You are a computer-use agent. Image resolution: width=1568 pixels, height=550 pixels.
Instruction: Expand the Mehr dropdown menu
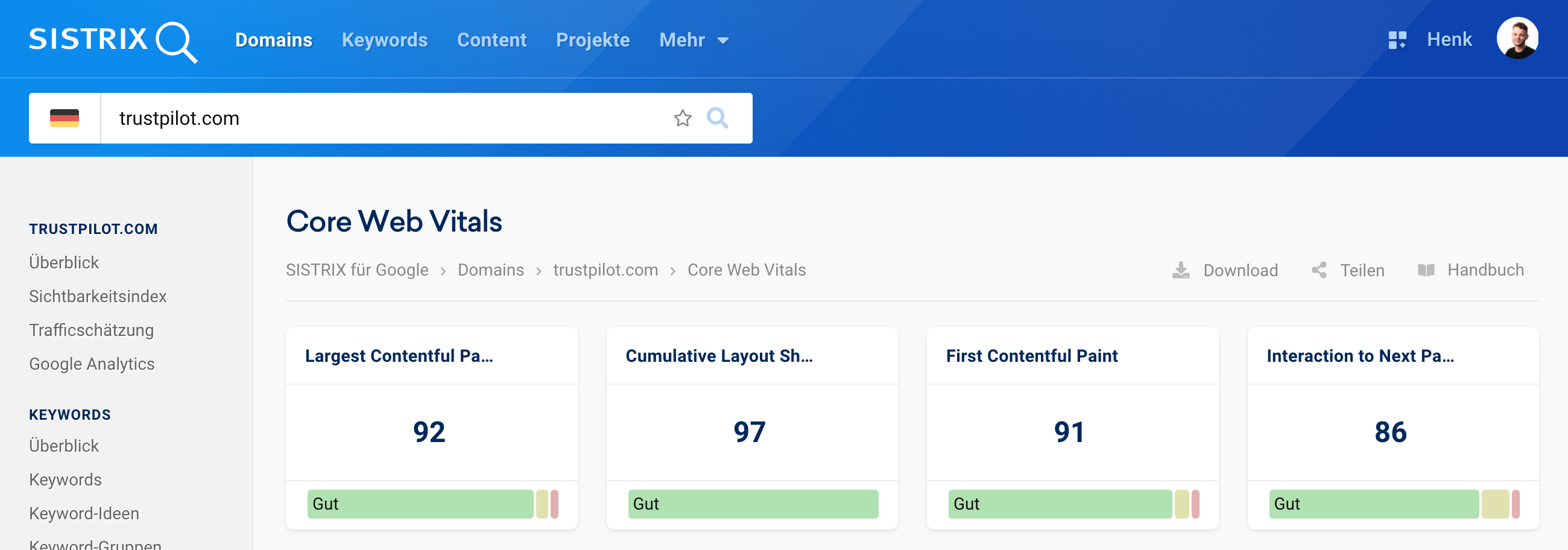[694, 40]
